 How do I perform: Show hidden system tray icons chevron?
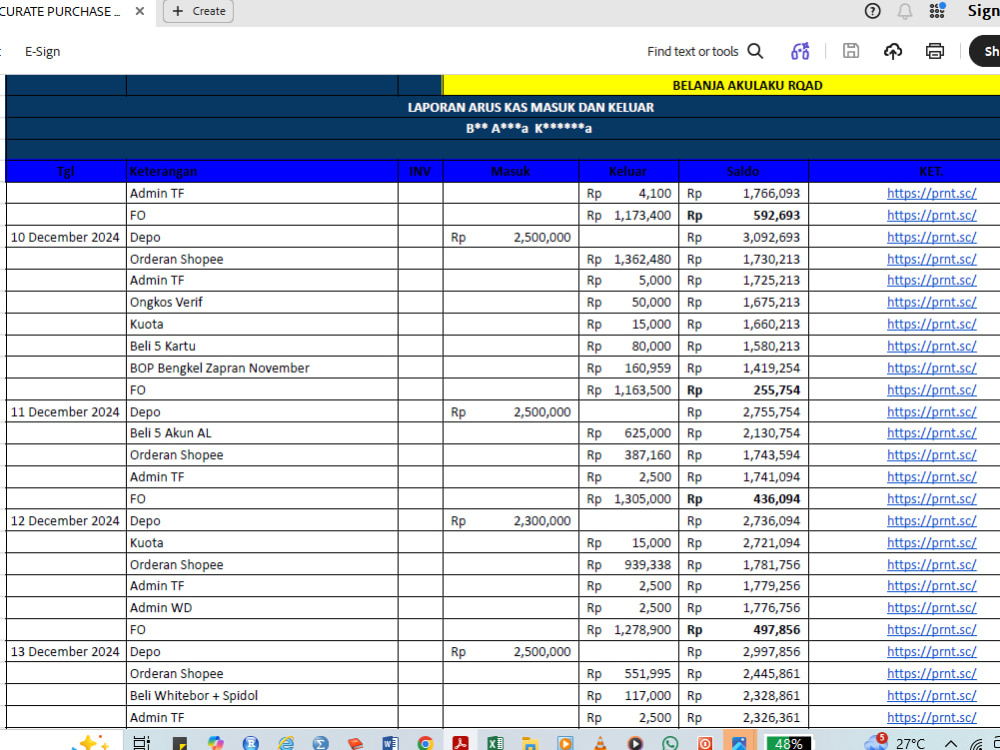point(951,743)
